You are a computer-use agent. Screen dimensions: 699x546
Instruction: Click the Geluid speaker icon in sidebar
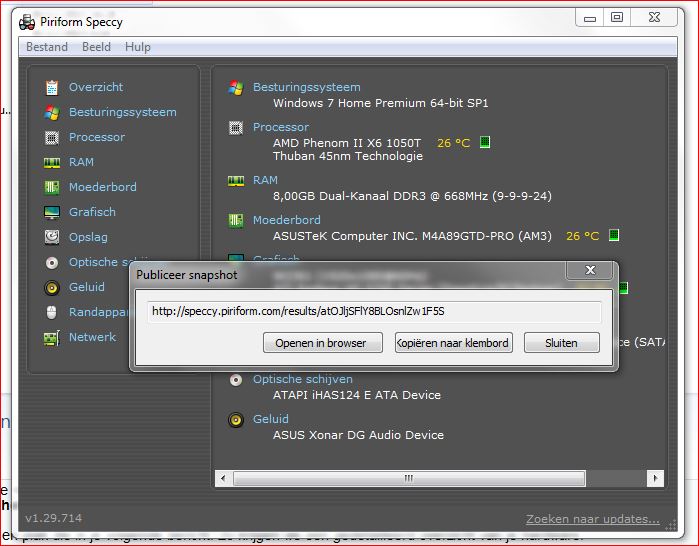52,287
